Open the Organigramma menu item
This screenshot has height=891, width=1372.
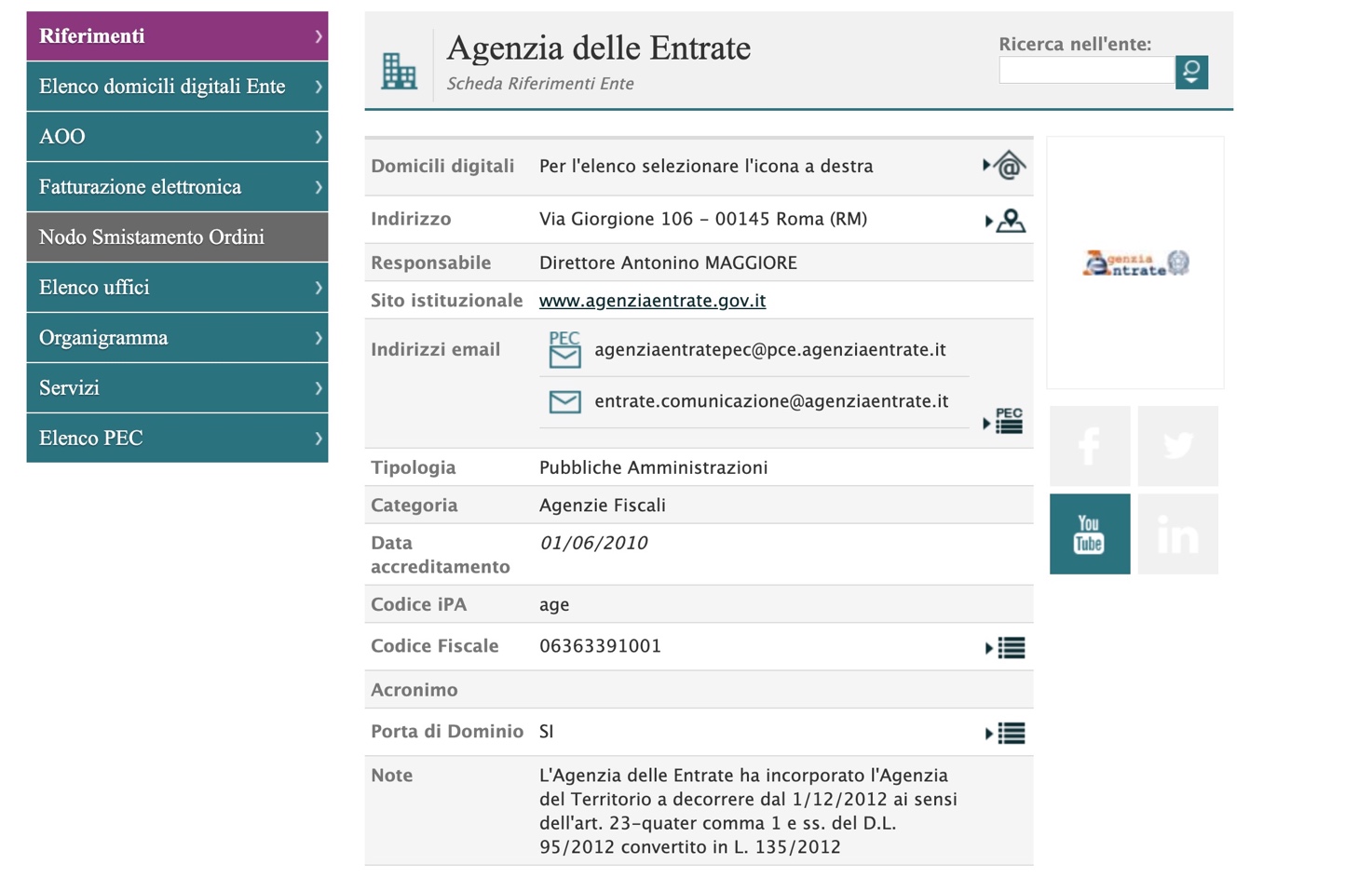pyautogui.click(x=177, y=338)
